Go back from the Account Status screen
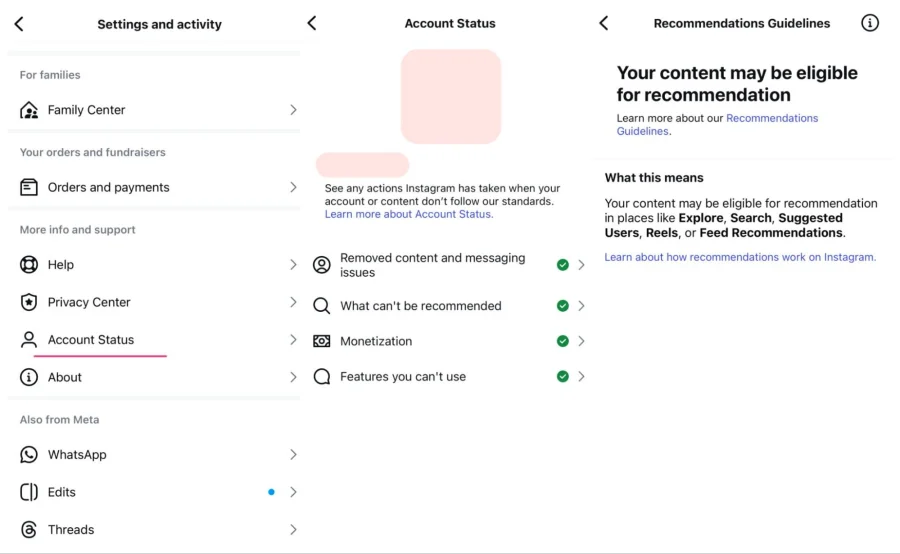900x554 pixels. pyautogui.click(x=312, y=23)
